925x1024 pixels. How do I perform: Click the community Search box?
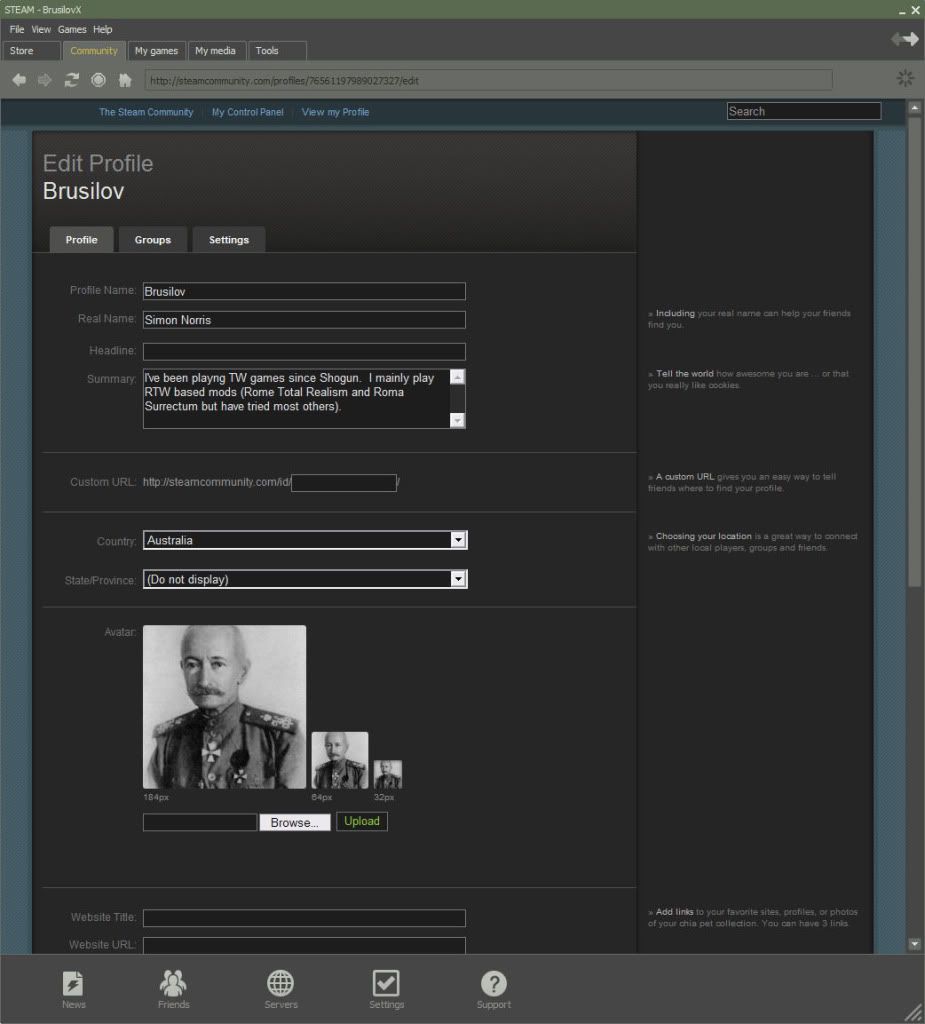[x=804, y=111]
